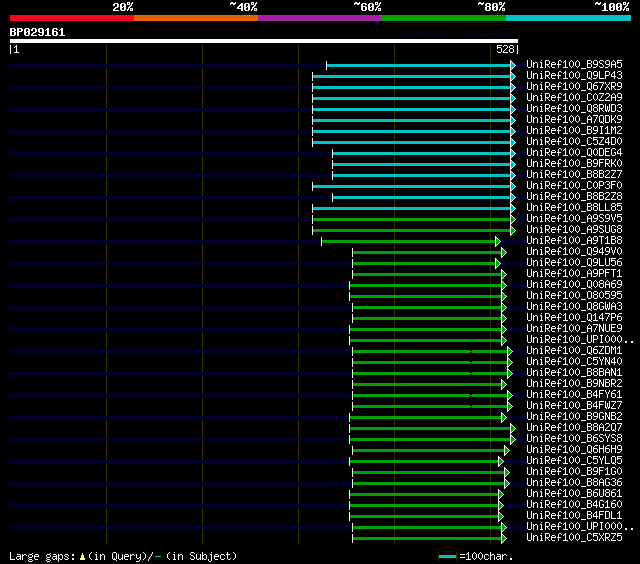The width and height of the screenshot is (640, 564).
Task: Select the UniRef100_A9SUG8 label
Action: pyautogui.click(x=574, y=230)
